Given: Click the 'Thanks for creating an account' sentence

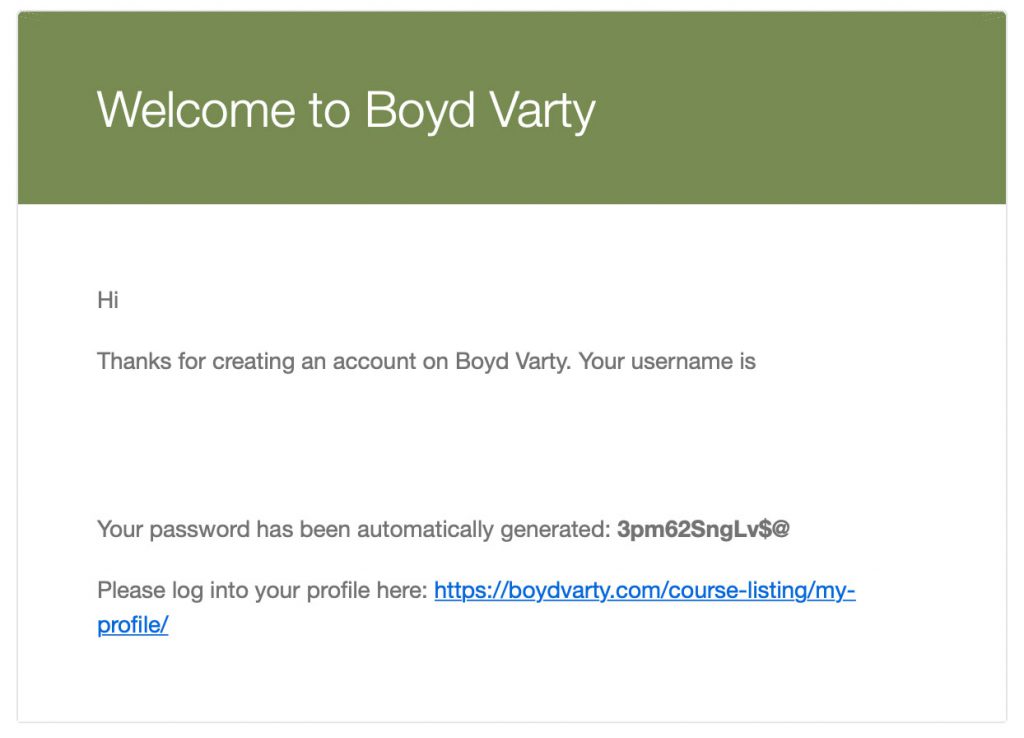Looking at the screenshot, I should point(426,361).
